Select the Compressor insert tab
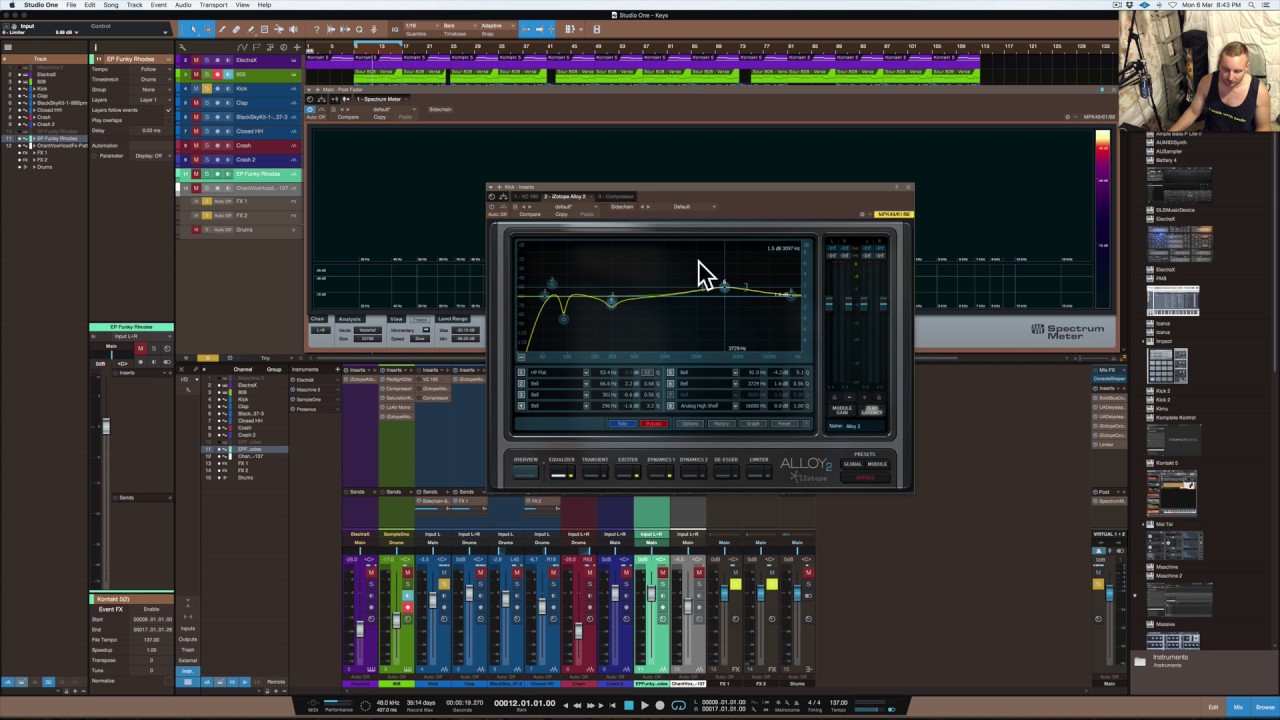This screenshot has height=720, width=1280. pos(616,196)
